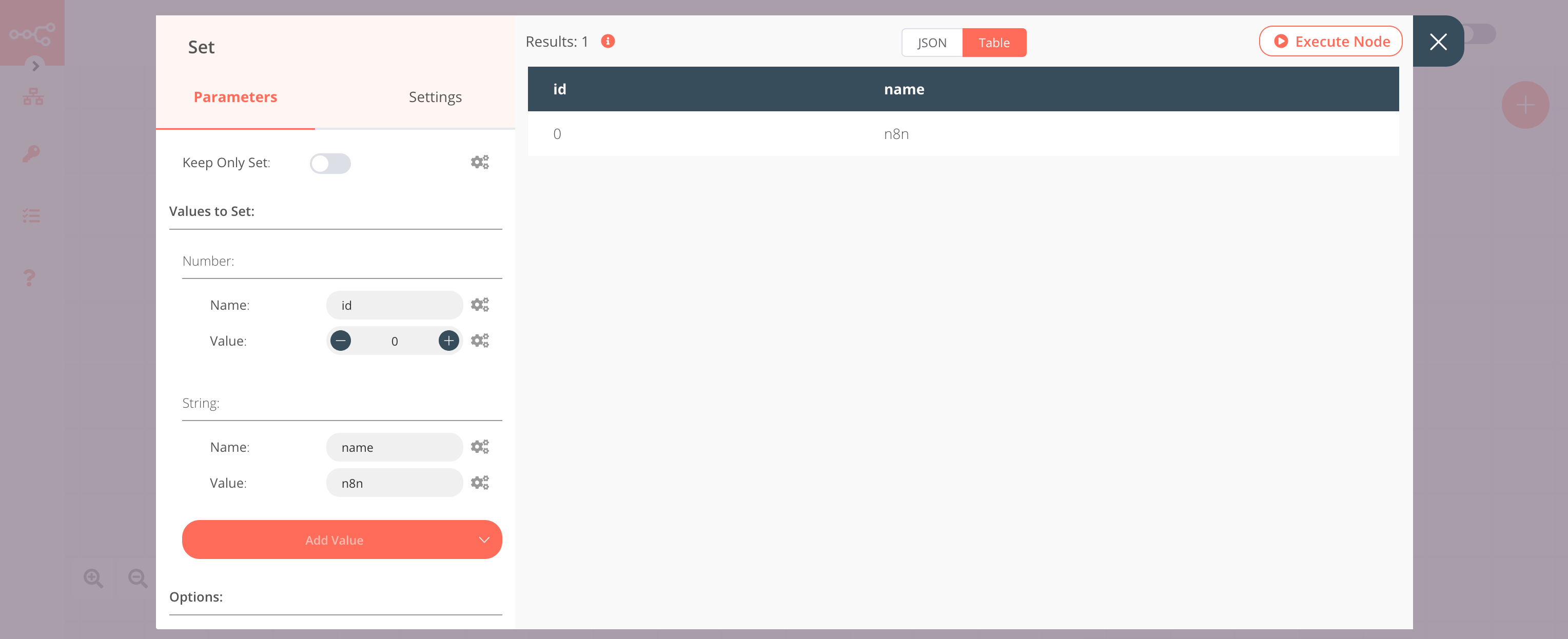Click the gear settings icon next to value n8n

tap(480, 482)
